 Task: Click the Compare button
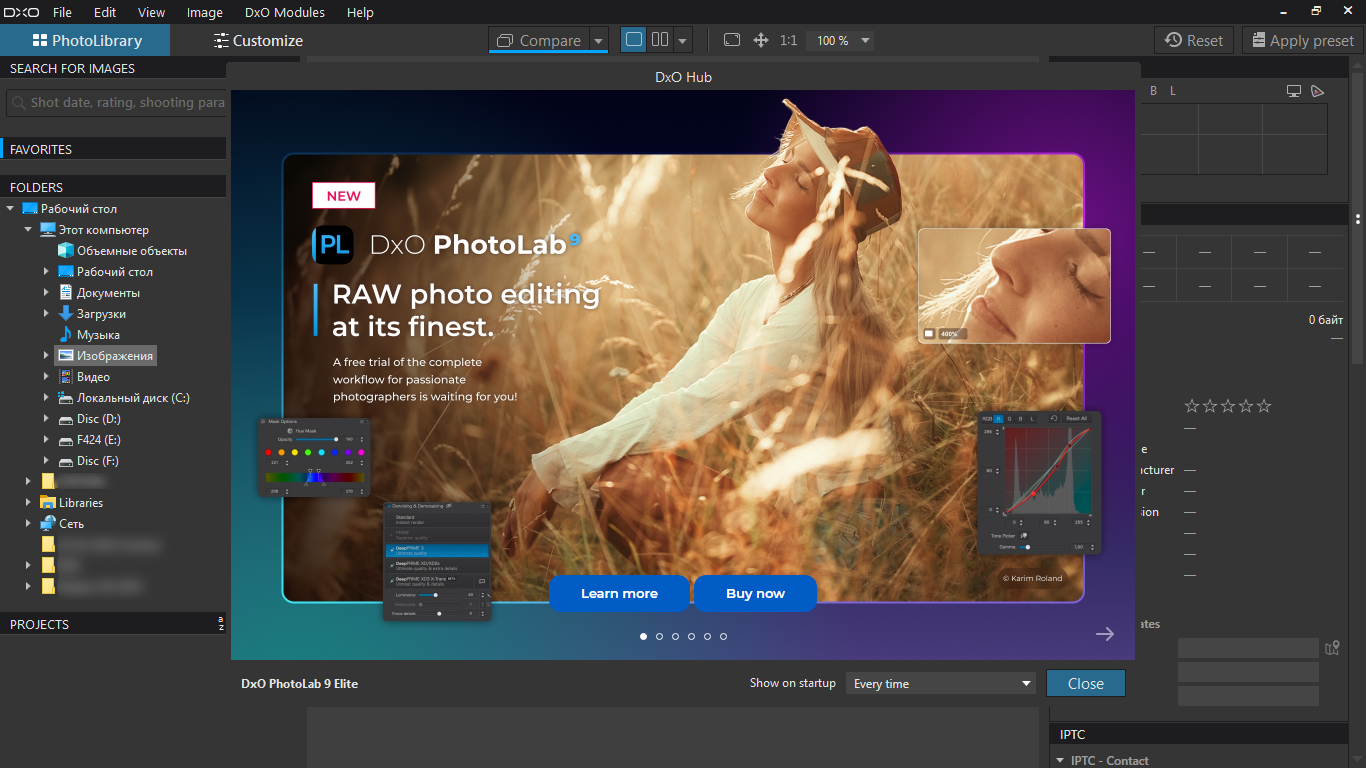pos(538,41)
